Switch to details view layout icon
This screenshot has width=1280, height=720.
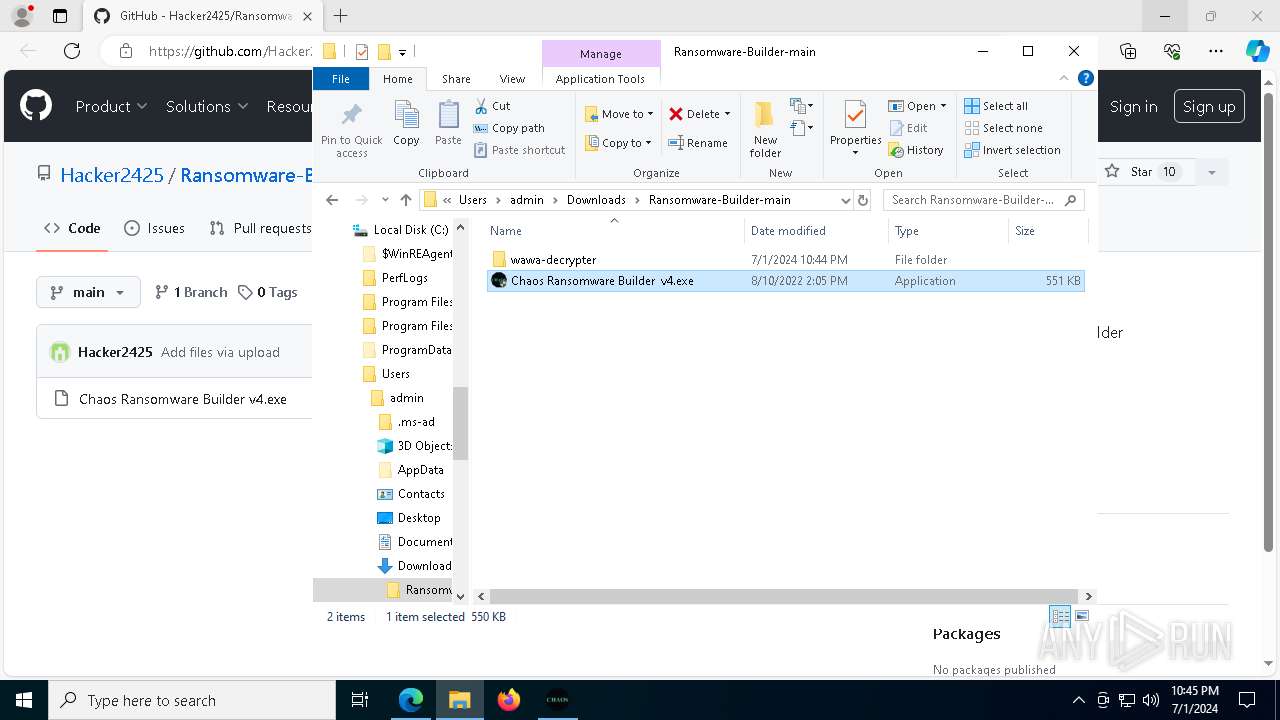click(x=1060, y=616)
